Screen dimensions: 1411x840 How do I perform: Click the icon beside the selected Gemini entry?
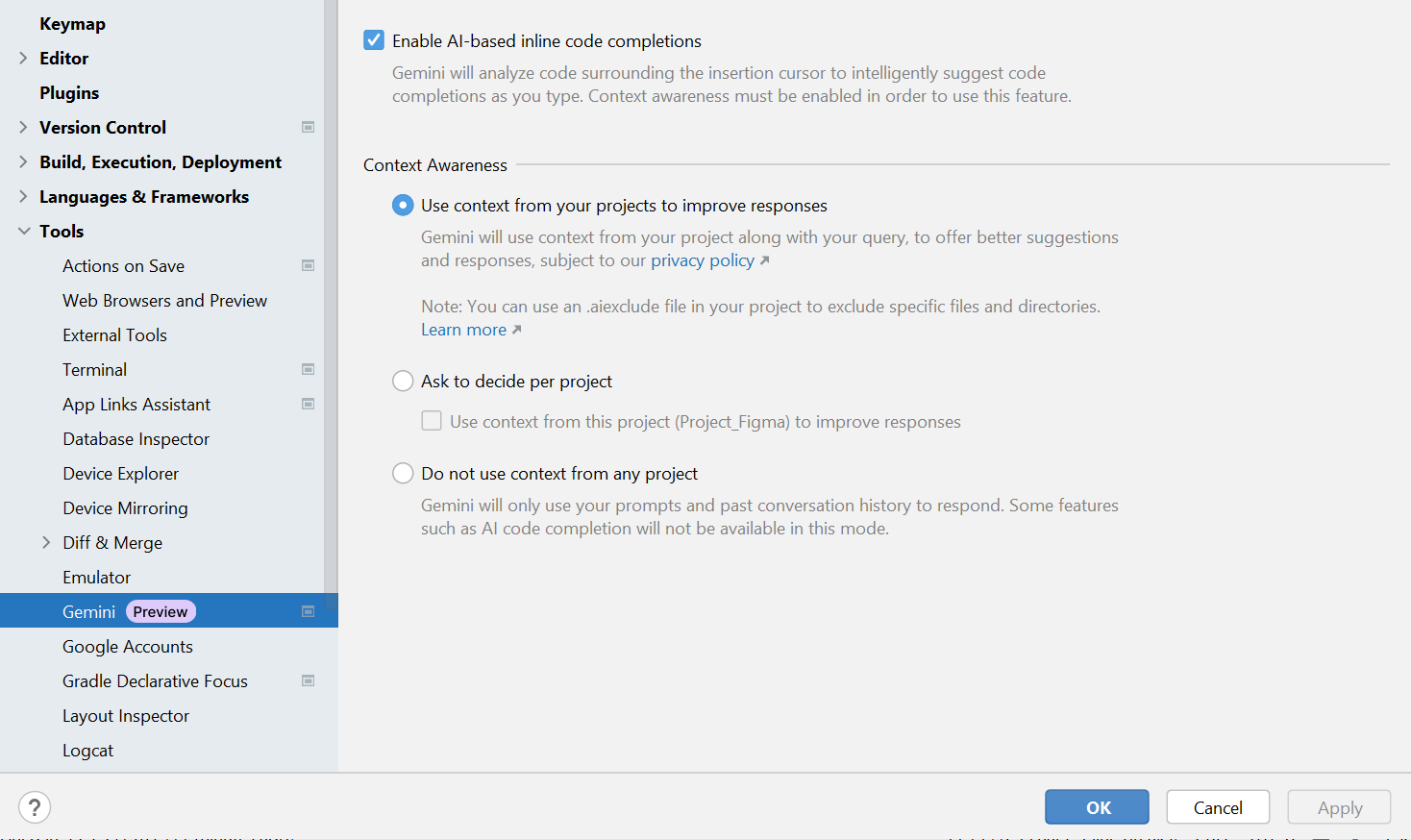pos(308,610)
